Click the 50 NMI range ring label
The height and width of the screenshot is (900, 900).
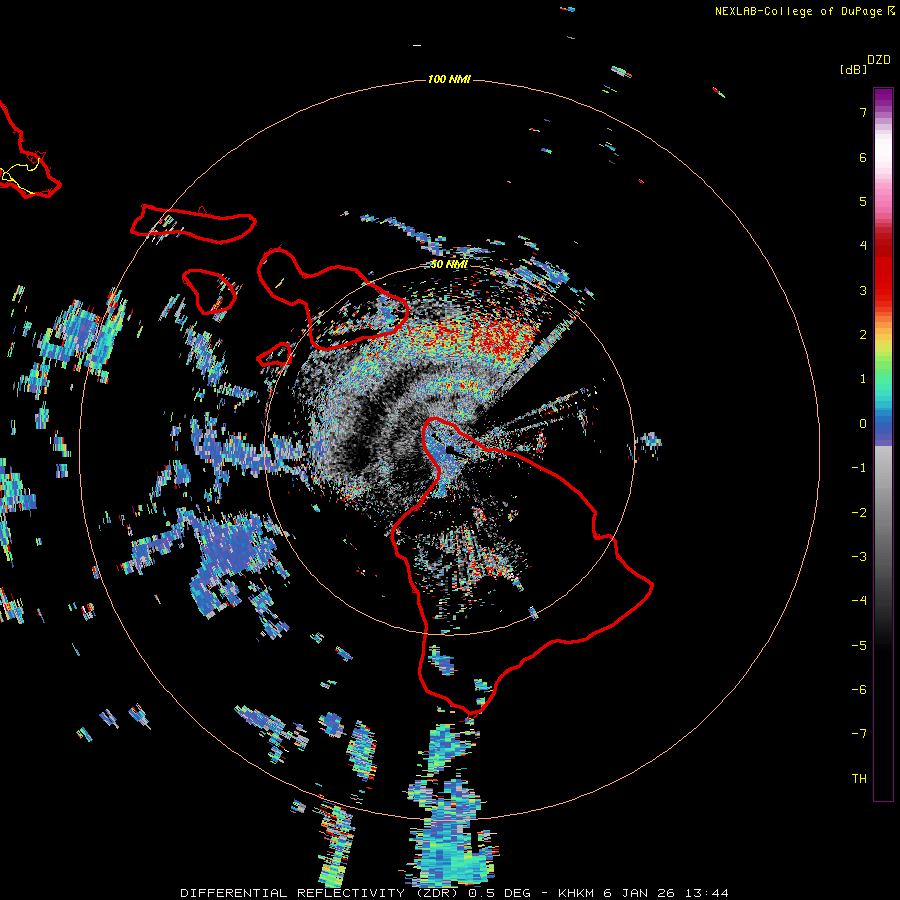coord(449,264)
